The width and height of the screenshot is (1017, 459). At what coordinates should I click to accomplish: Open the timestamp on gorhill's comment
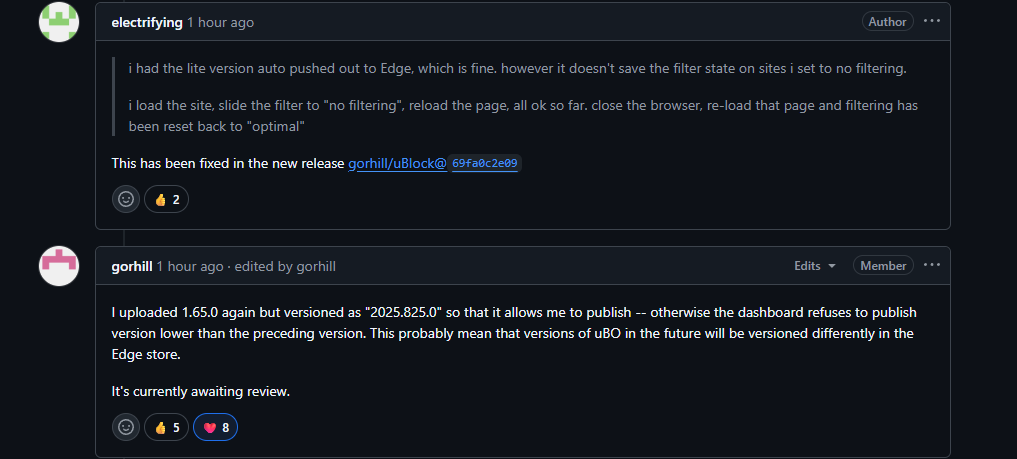(190, 266)
